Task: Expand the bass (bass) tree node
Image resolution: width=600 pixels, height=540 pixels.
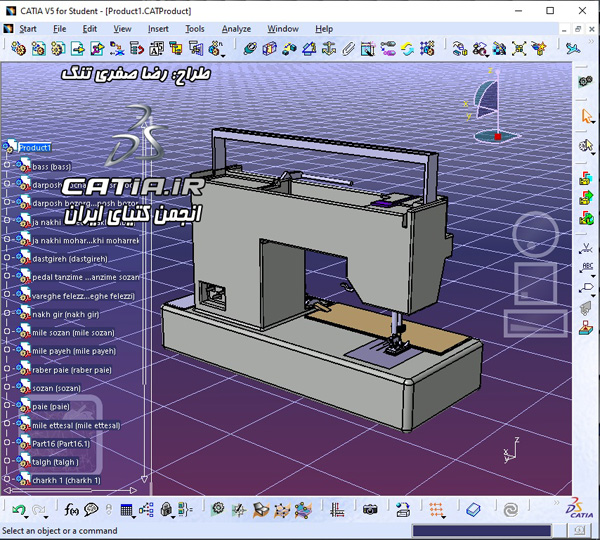Action: (7, 165)
